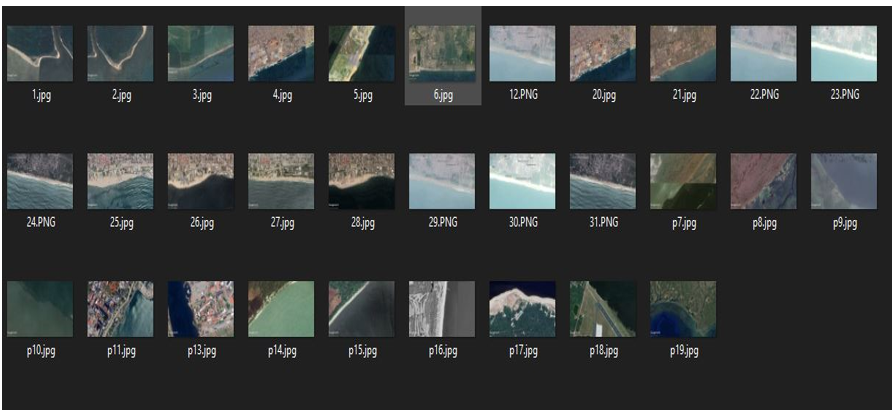
Task: Click the highlighted 6.jpg thumbnail
Action: (x=442, y=53)
